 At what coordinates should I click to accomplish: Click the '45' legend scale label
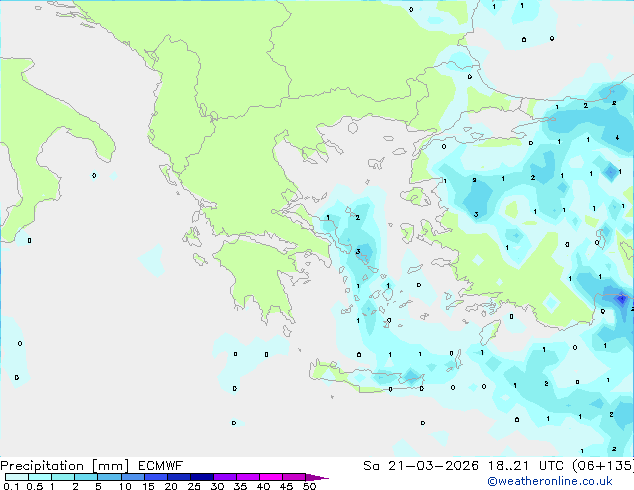[286, 486]
